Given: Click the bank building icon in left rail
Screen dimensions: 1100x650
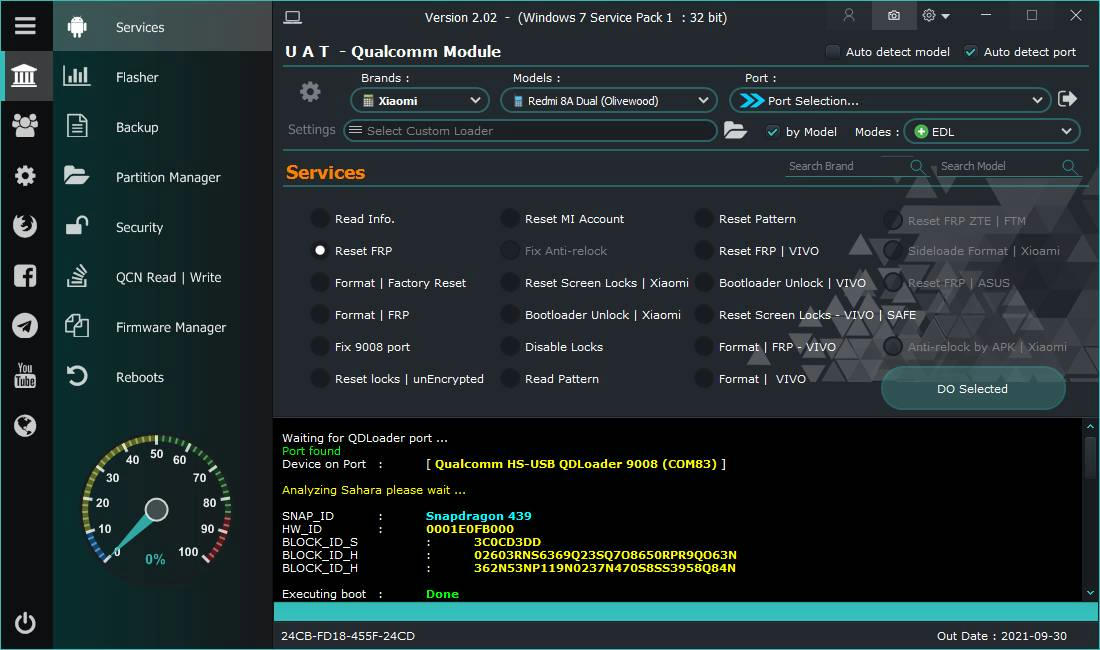Looking at the screenshot, I should [x=25, y=76].
